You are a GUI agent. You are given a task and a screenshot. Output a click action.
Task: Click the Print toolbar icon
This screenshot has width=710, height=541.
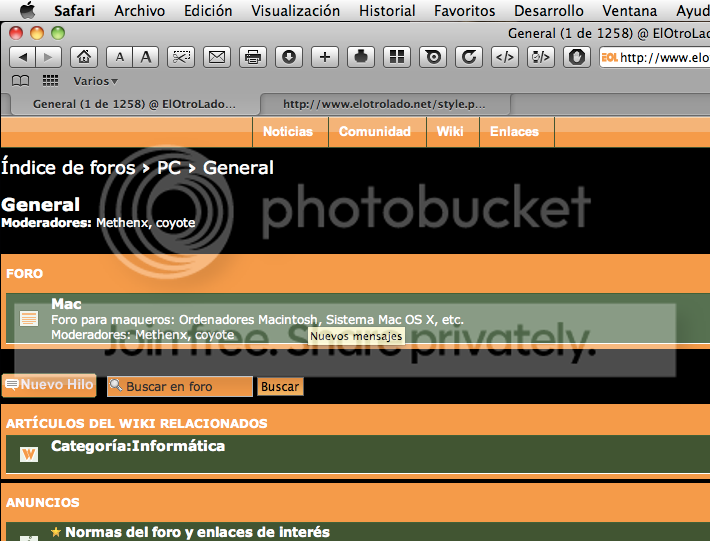coord(253,57)
